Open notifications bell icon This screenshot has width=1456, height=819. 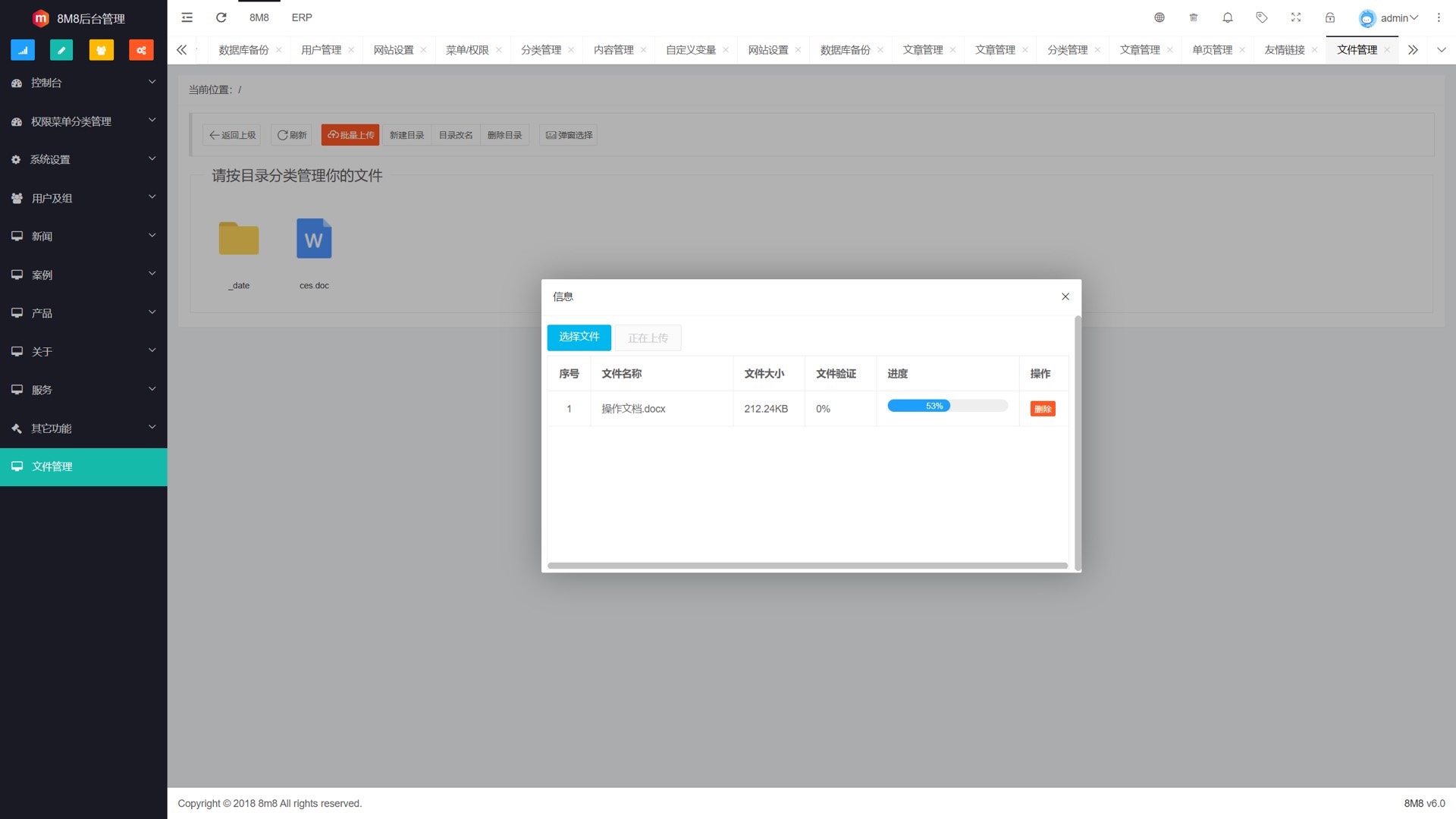click(1228, 17)
